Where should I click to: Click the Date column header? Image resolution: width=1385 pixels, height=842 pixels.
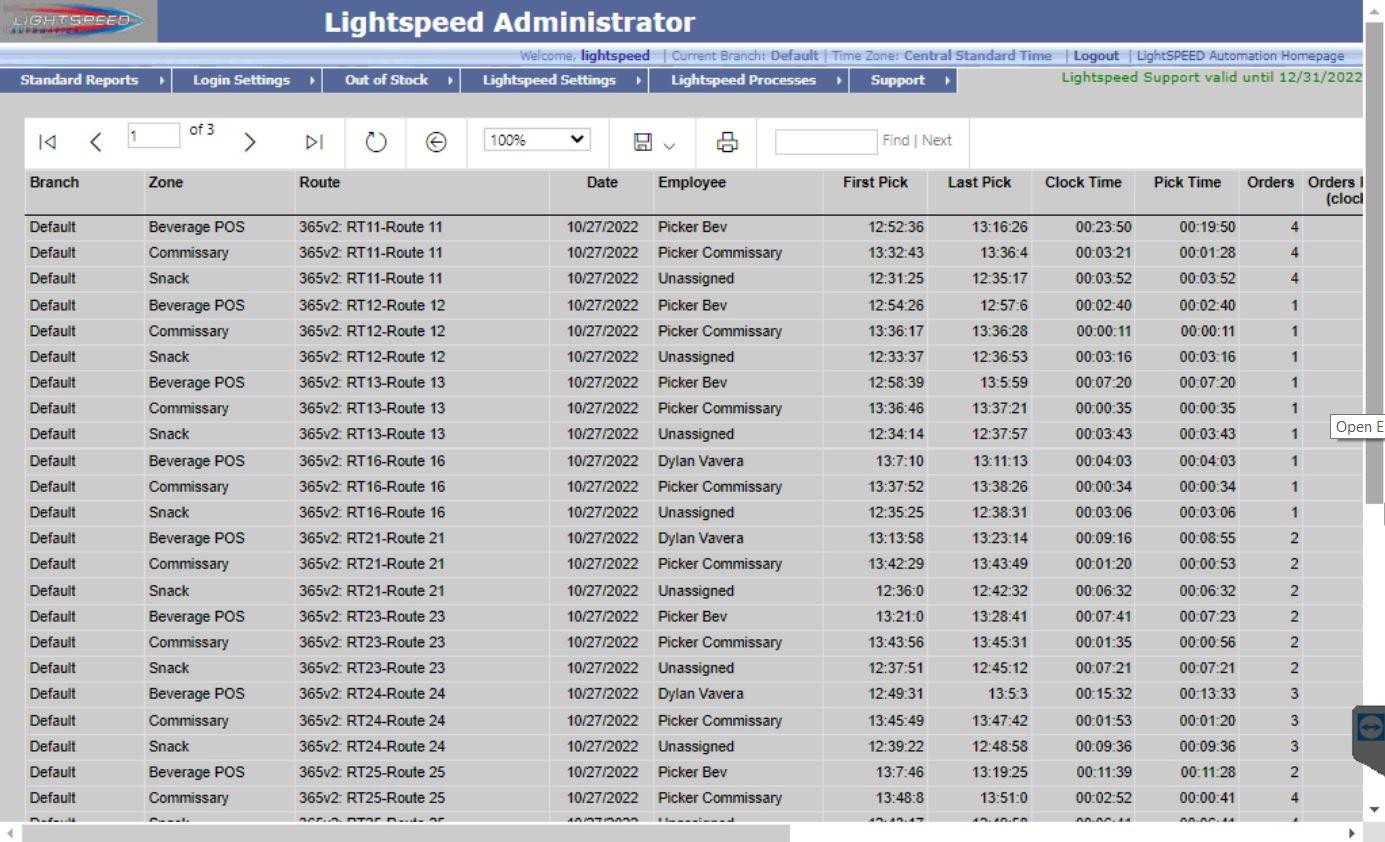click(x=602, y=183)
